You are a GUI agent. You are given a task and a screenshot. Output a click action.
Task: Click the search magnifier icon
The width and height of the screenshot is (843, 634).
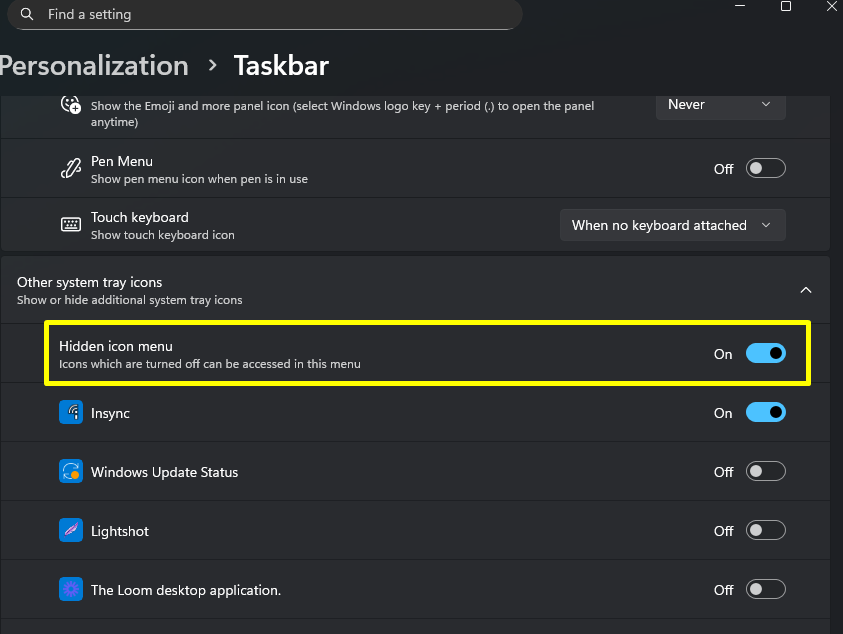pos(26,15)
